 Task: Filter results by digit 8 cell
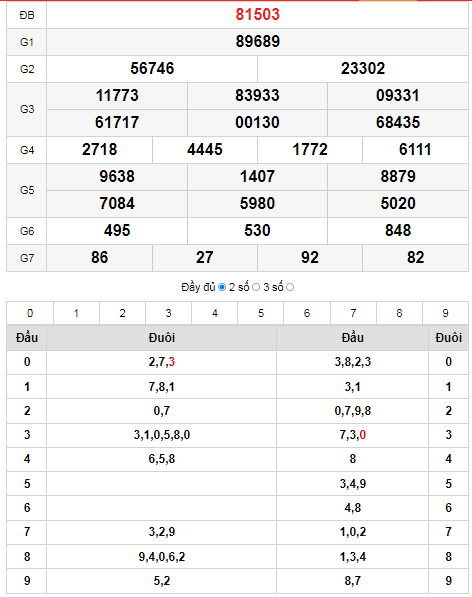pos(399,313)
